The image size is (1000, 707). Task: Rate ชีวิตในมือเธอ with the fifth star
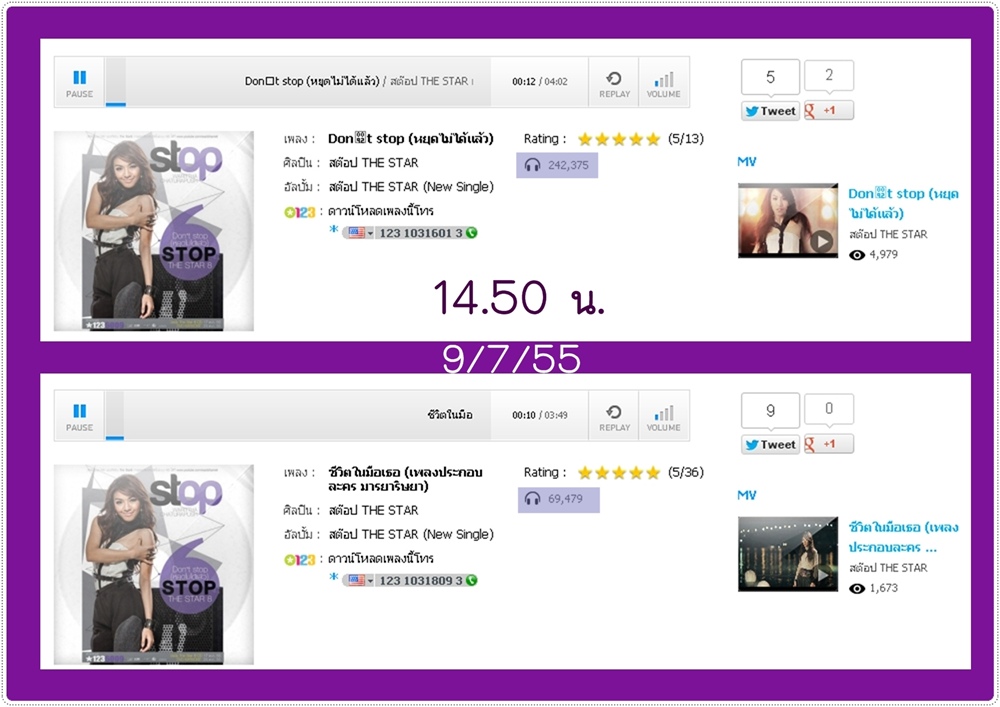coord(652,472)
